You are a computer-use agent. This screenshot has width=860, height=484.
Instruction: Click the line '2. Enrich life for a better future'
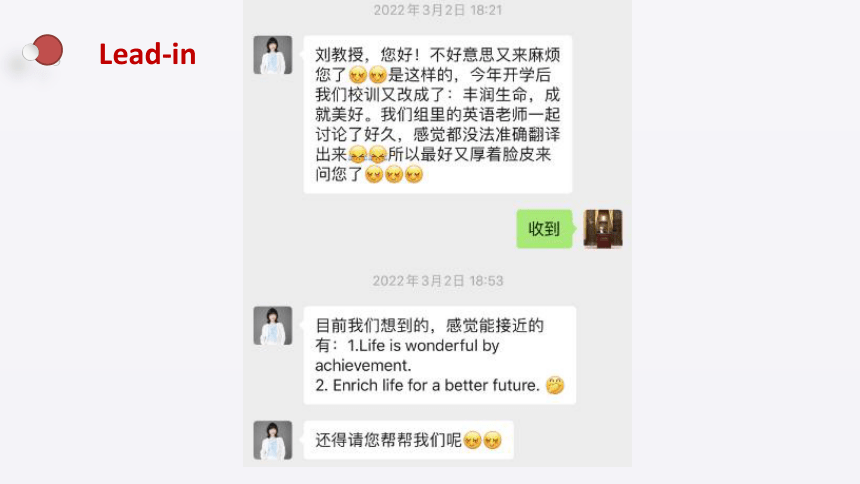point(428,385)
